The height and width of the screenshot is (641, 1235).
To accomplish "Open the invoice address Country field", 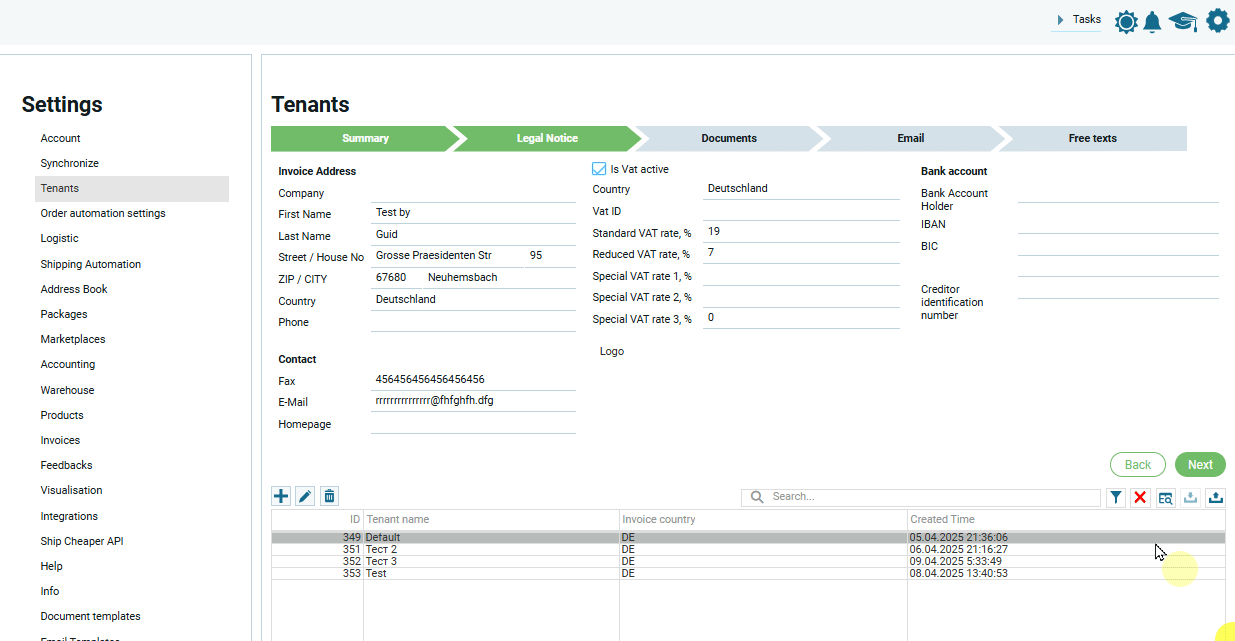I will (472, 299).
